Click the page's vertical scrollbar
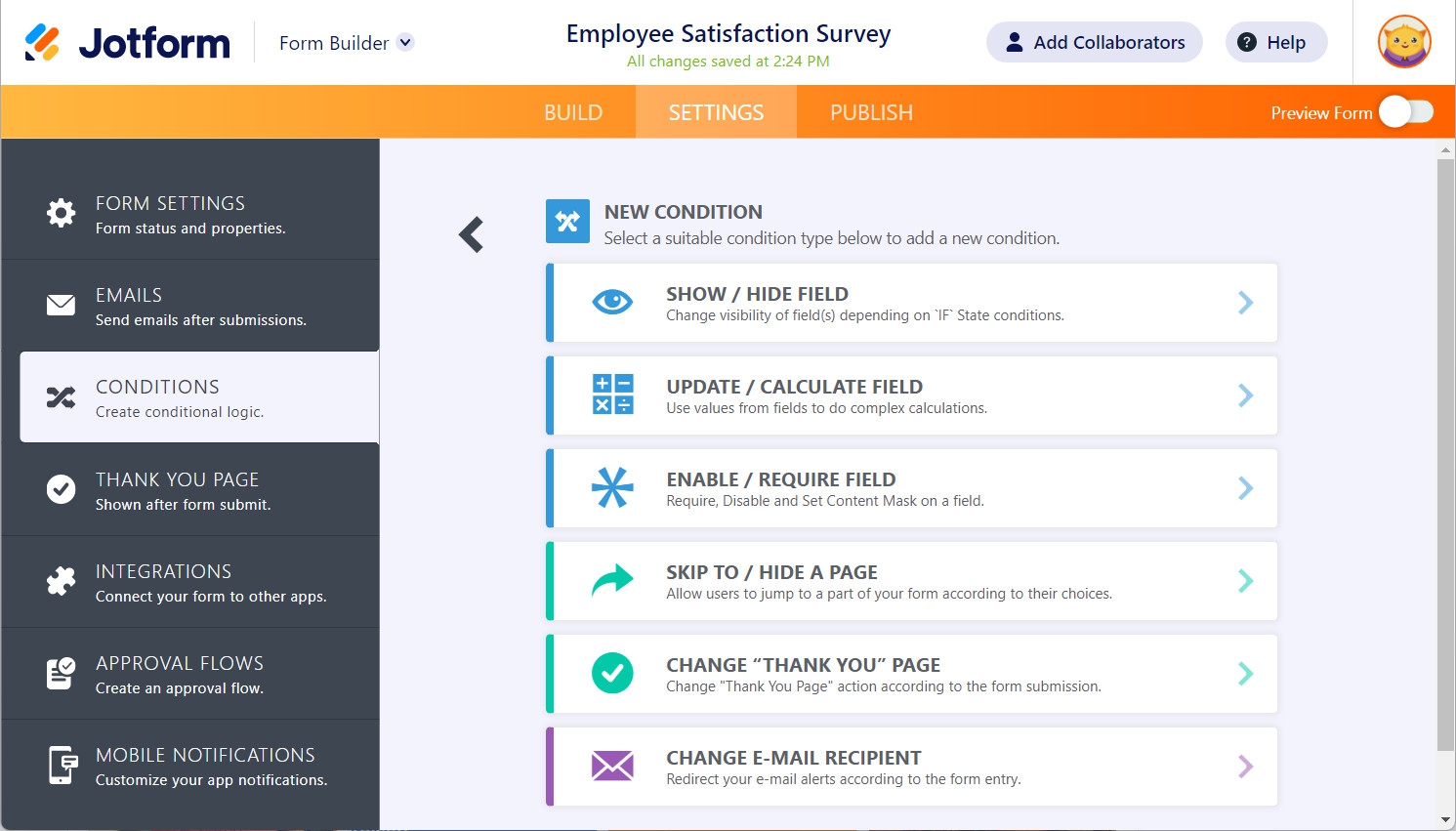The width and height of the screenshot is (1456, 831). 1445,449
